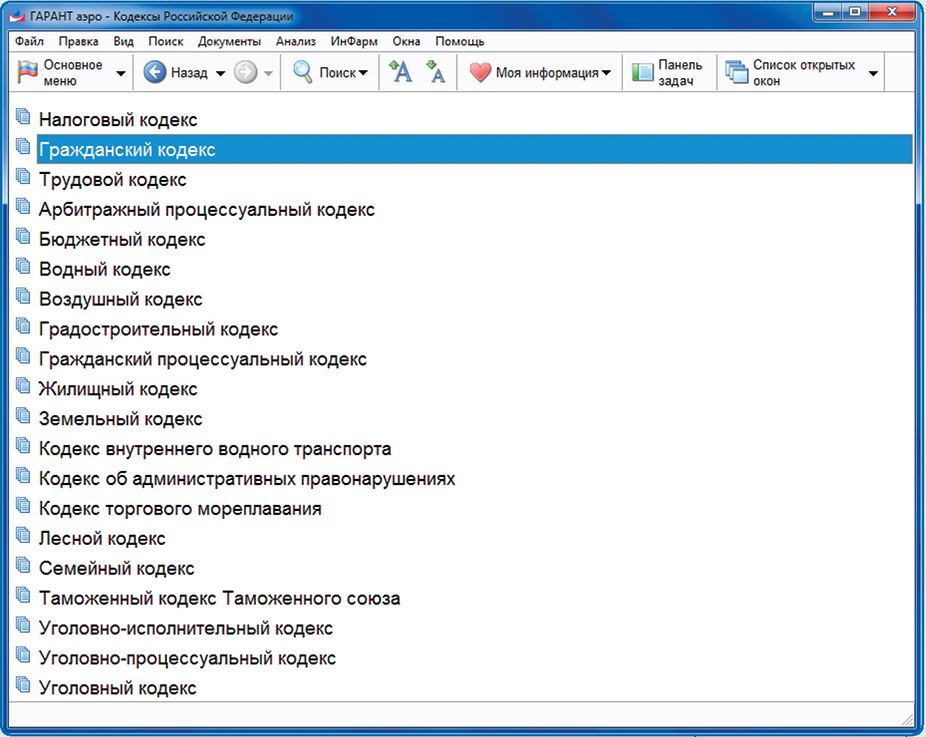Viewport: 926px width, 737px height.
Task: Open the ИнФарм menu
Action: coord(354,41)
